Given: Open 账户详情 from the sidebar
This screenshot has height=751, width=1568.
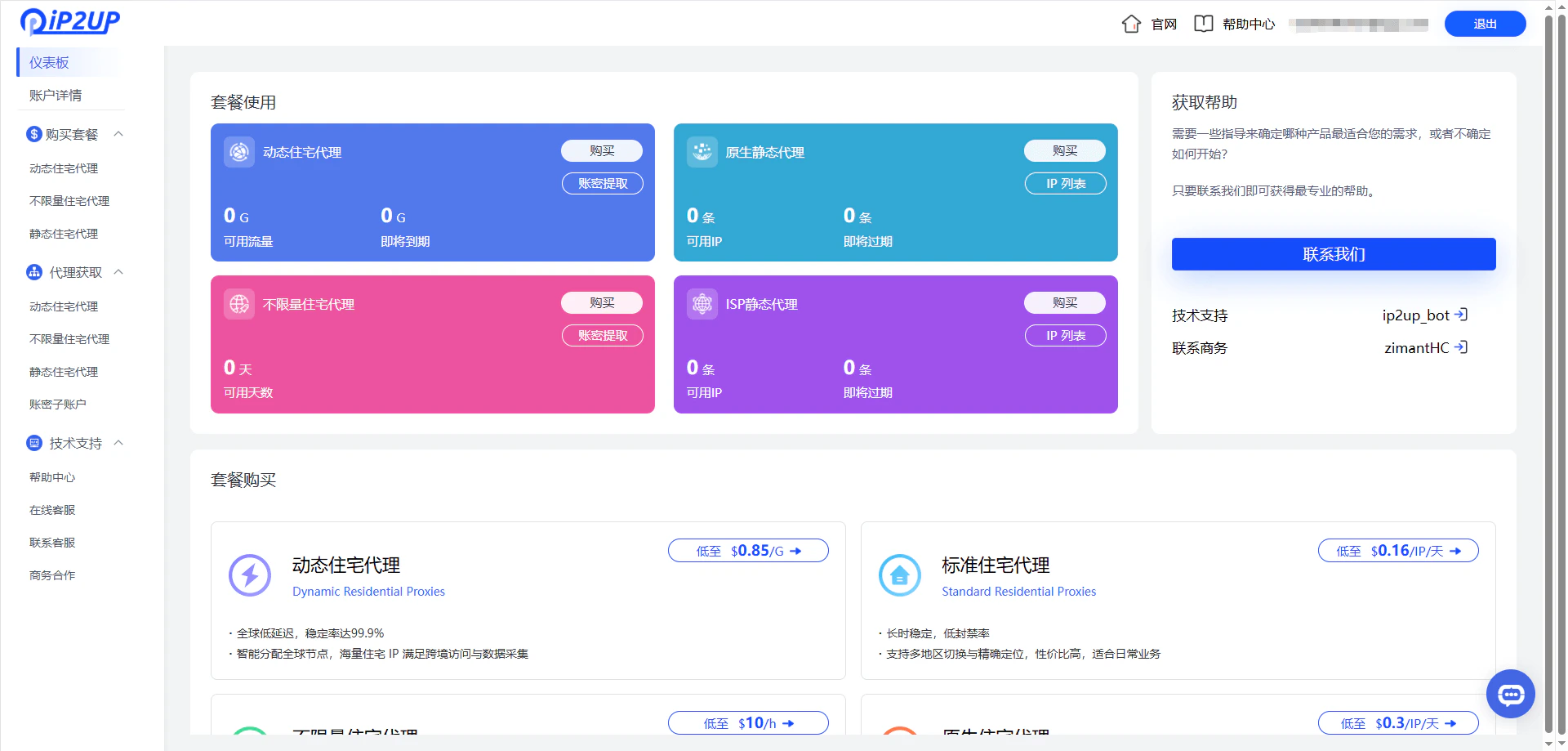Looking at the screenshot, I should 57,95.
